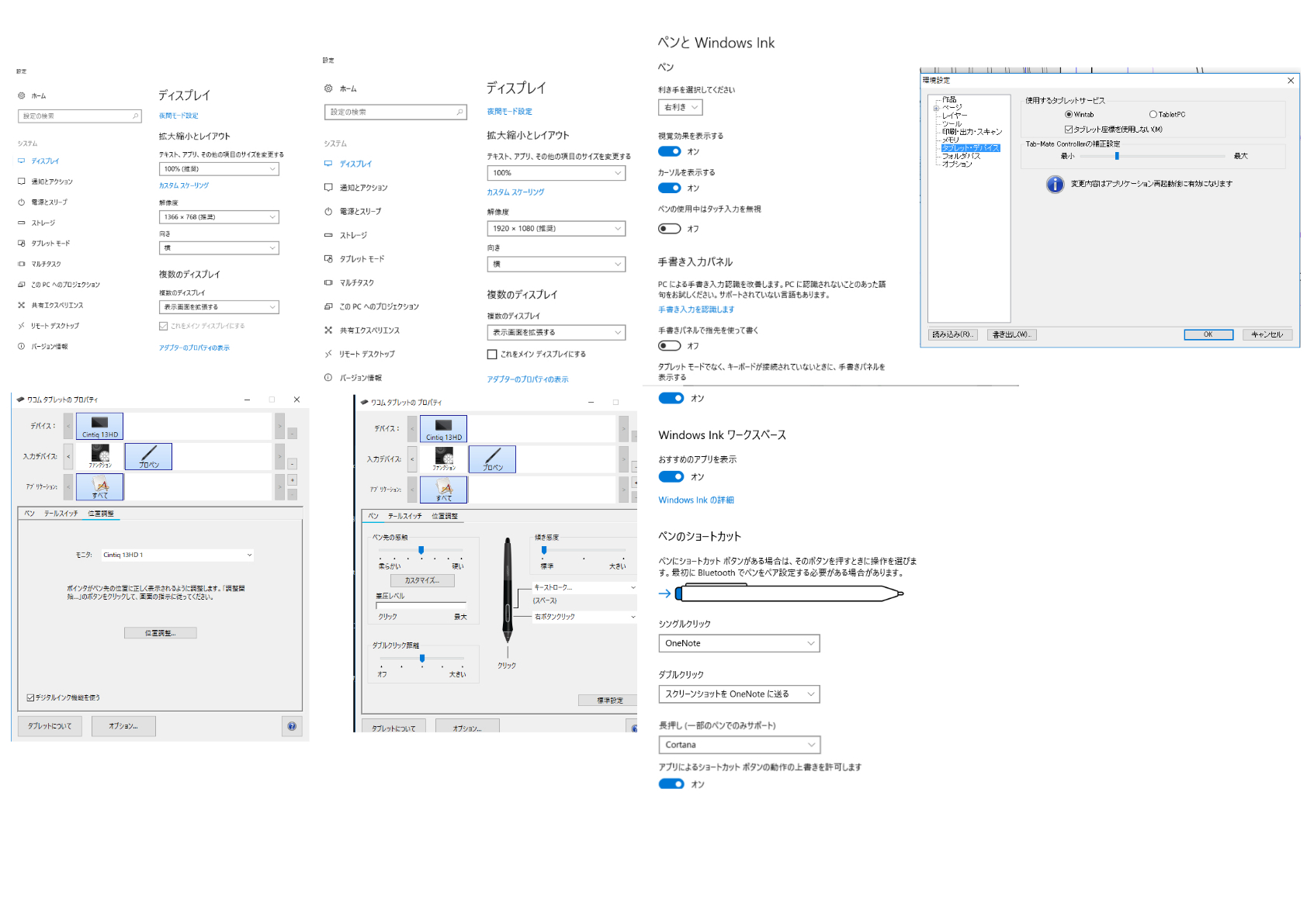Turn off the おすすめのアプリを表示 switch

click(x=671, y=477)
